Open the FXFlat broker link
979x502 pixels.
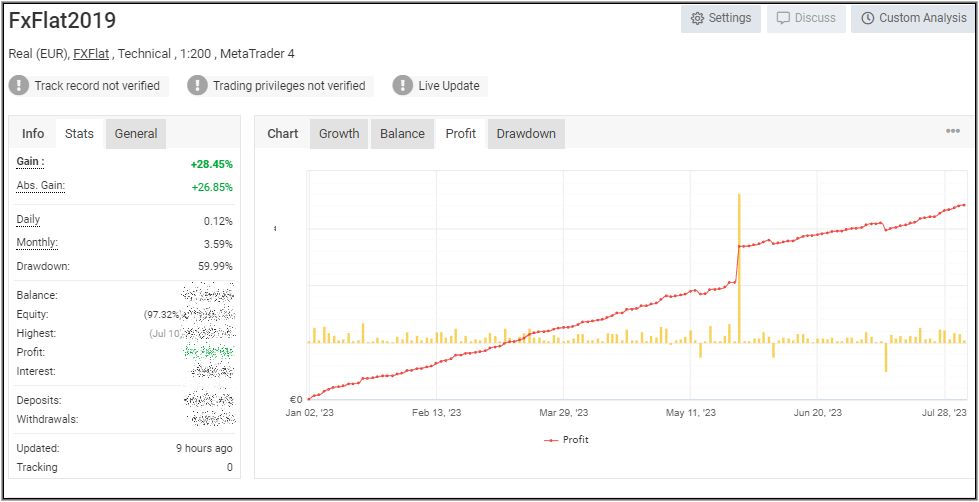click(x=91, y=54)
